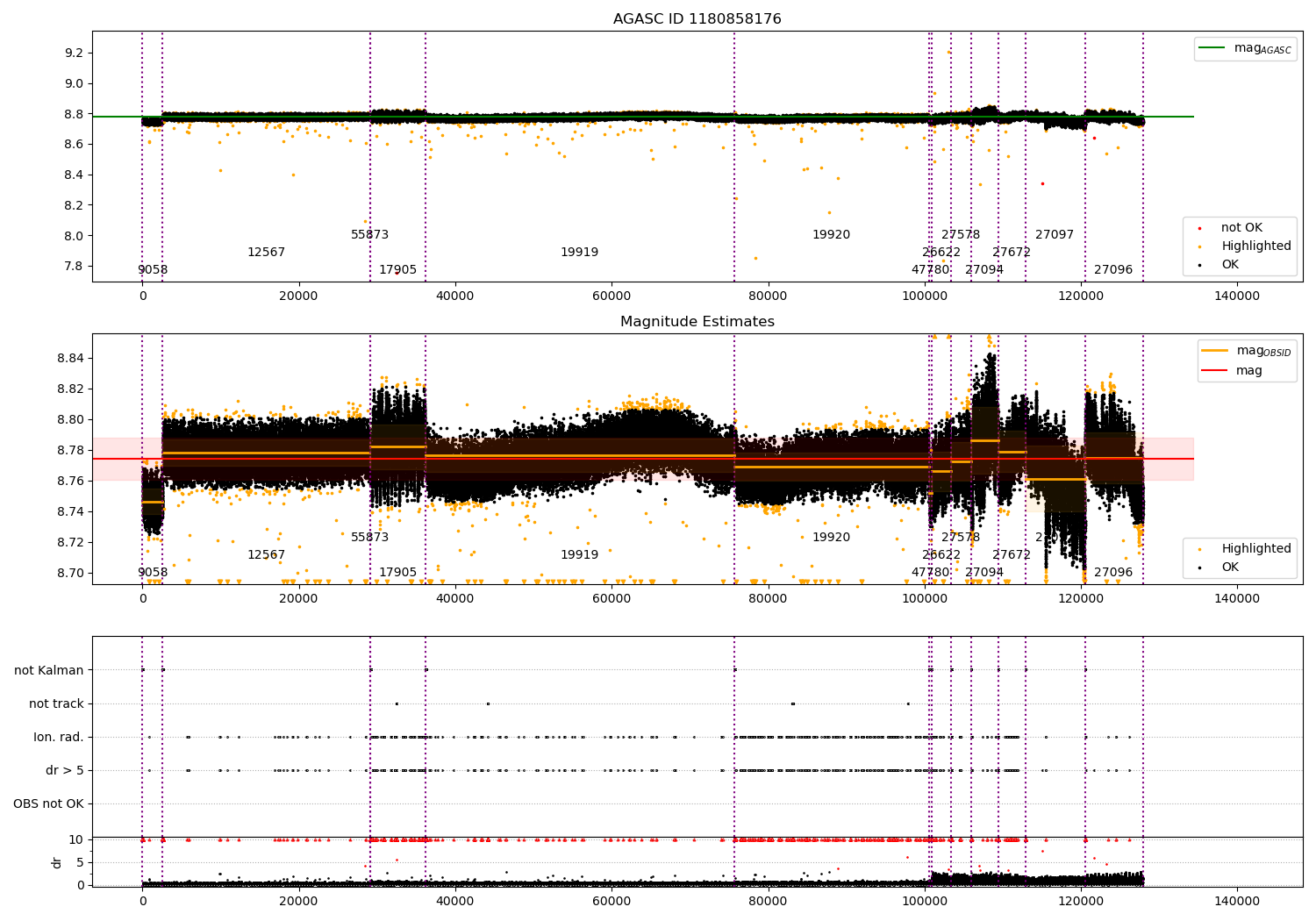Click the 7.8 y-axis tick label
1316x921 pixels.
(x=74, y=267)
